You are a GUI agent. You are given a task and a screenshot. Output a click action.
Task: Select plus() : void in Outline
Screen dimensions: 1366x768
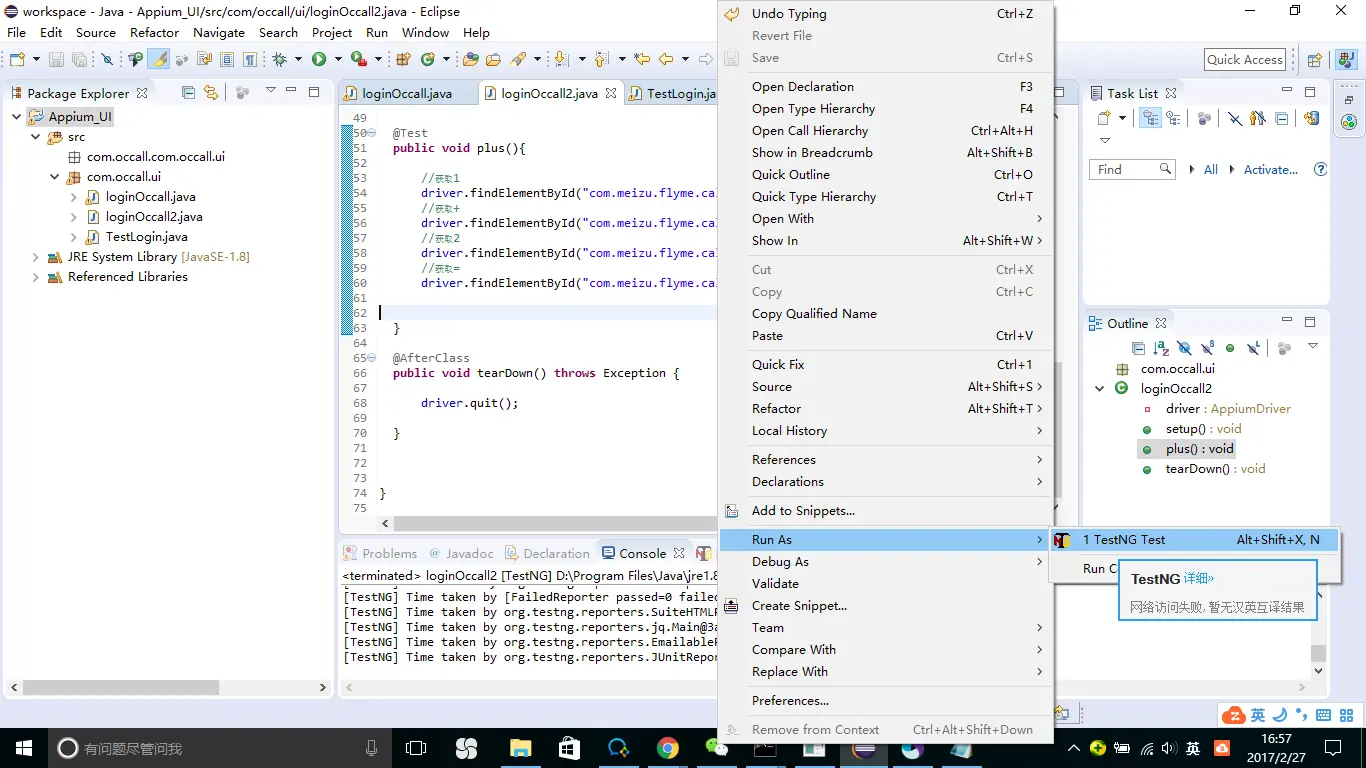tap(1199, 449)
